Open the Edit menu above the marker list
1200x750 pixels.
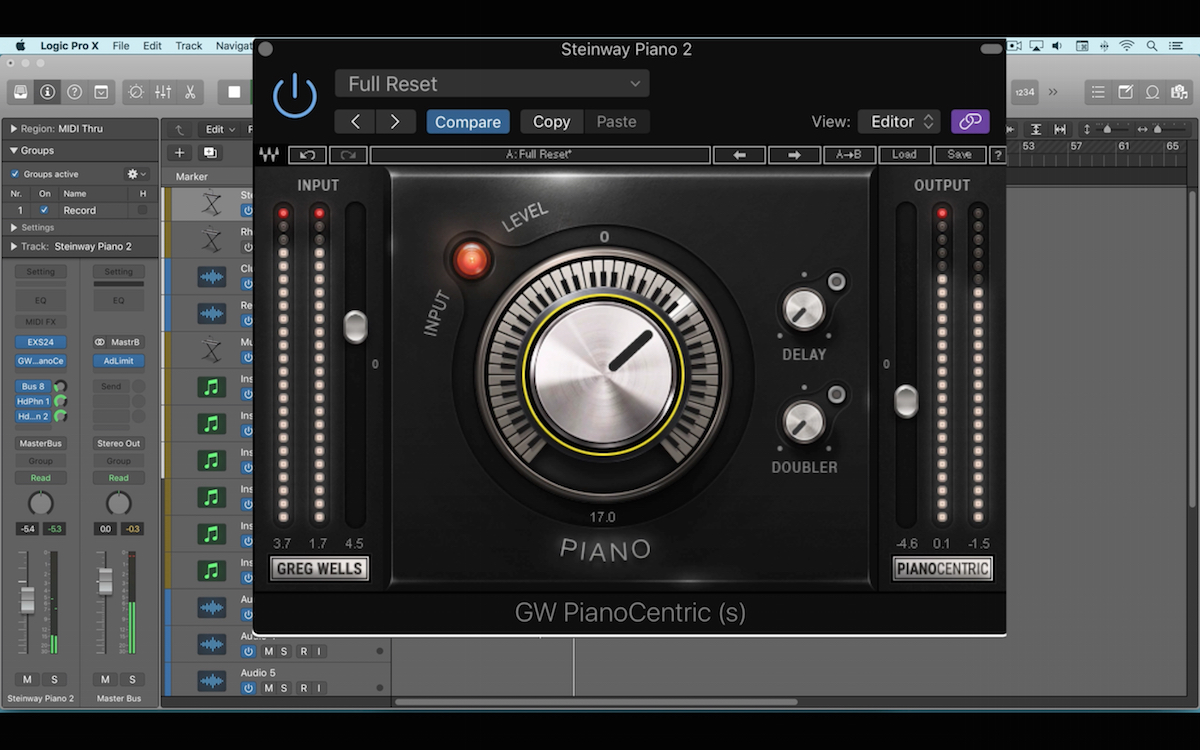(218, 130)
